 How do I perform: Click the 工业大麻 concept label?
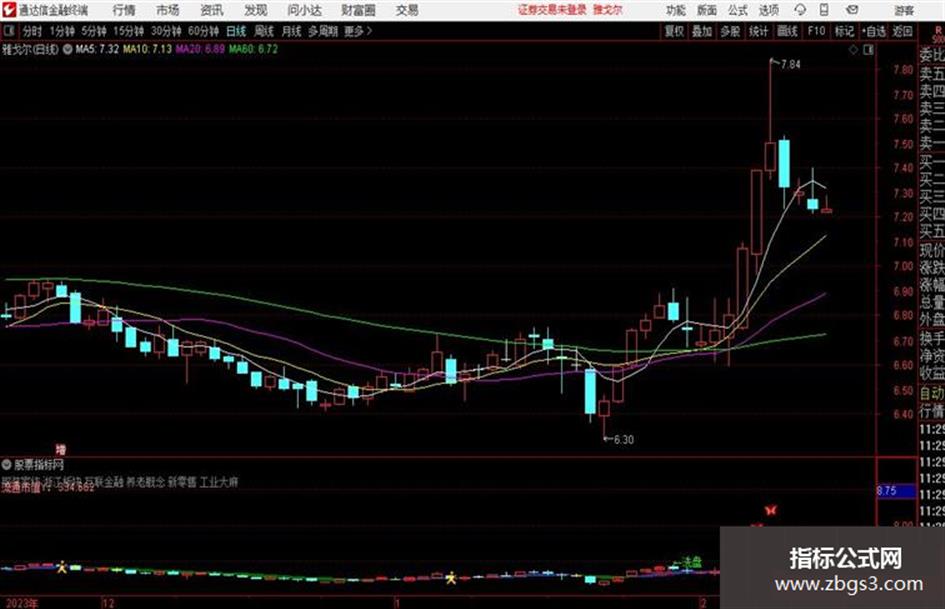point(219,482)
